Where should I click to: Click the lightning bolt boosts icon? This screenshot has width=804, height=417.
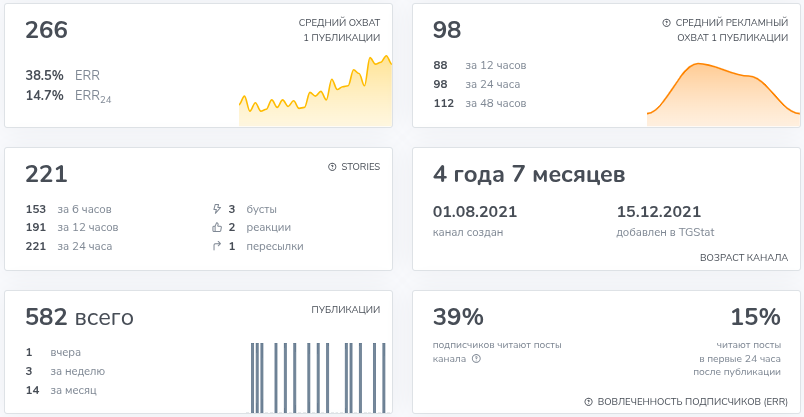(x=216, y=209)
